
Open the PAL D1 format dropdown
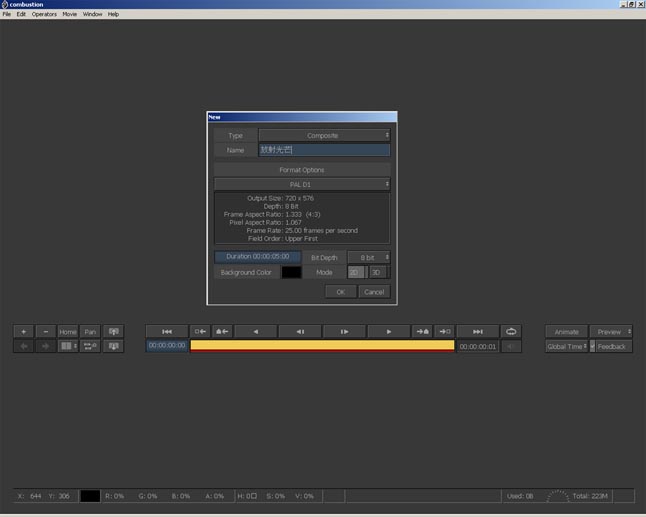[x=302, y=184]
